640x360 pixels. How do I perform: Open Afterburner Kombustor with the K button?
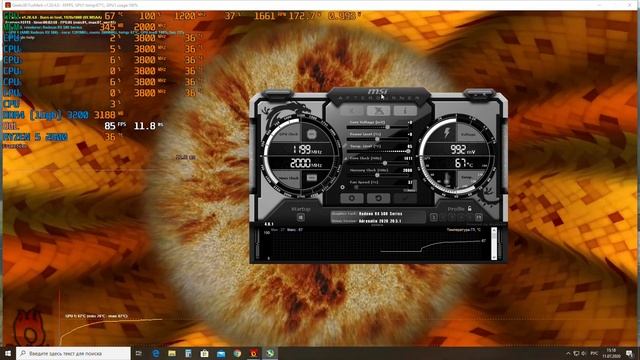pyautogui.click(x=352, y=110)
